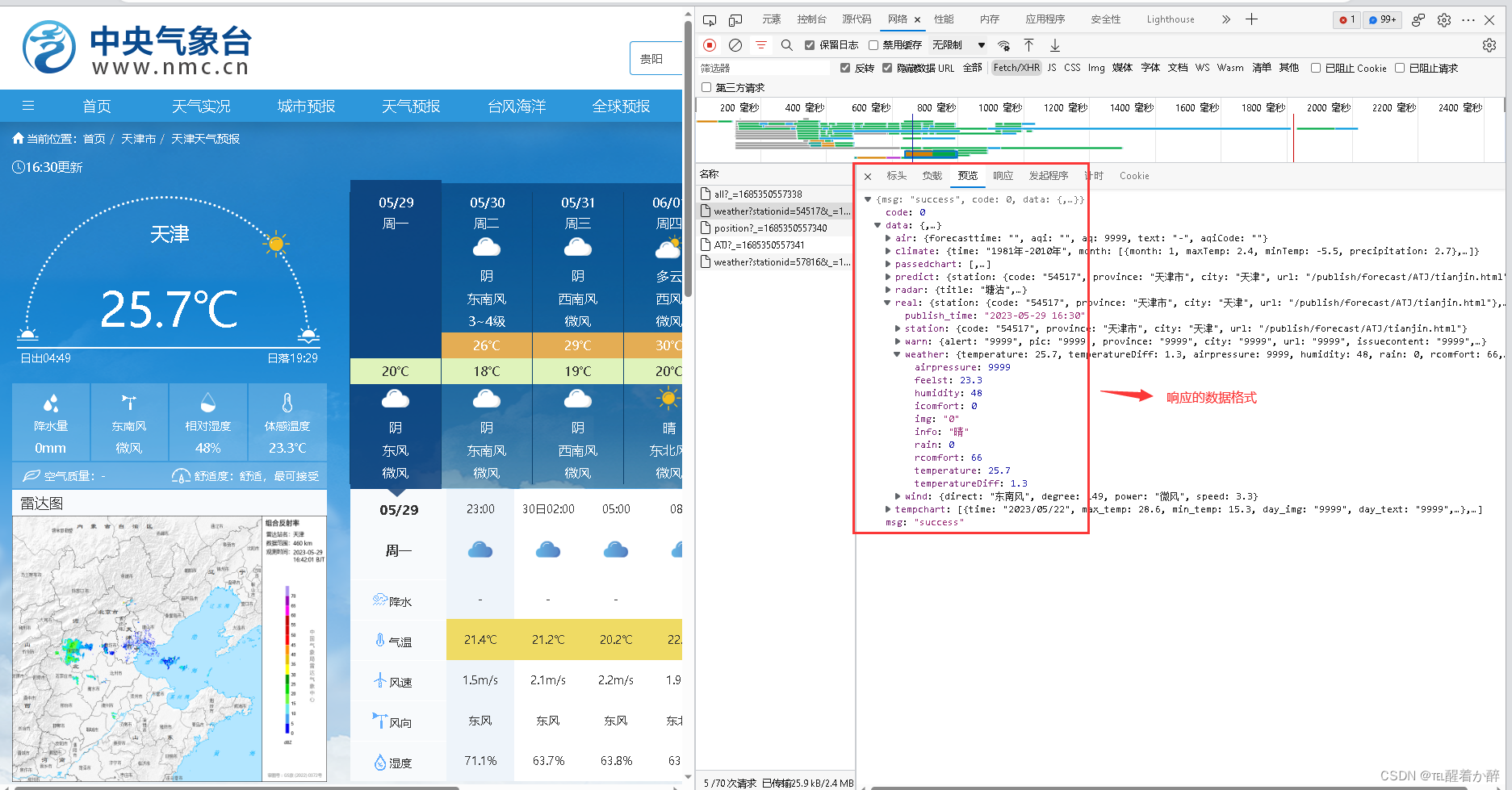1512x790 pixels.
Task: Expand the tempchart node in preview
Action: pos(888,509)
